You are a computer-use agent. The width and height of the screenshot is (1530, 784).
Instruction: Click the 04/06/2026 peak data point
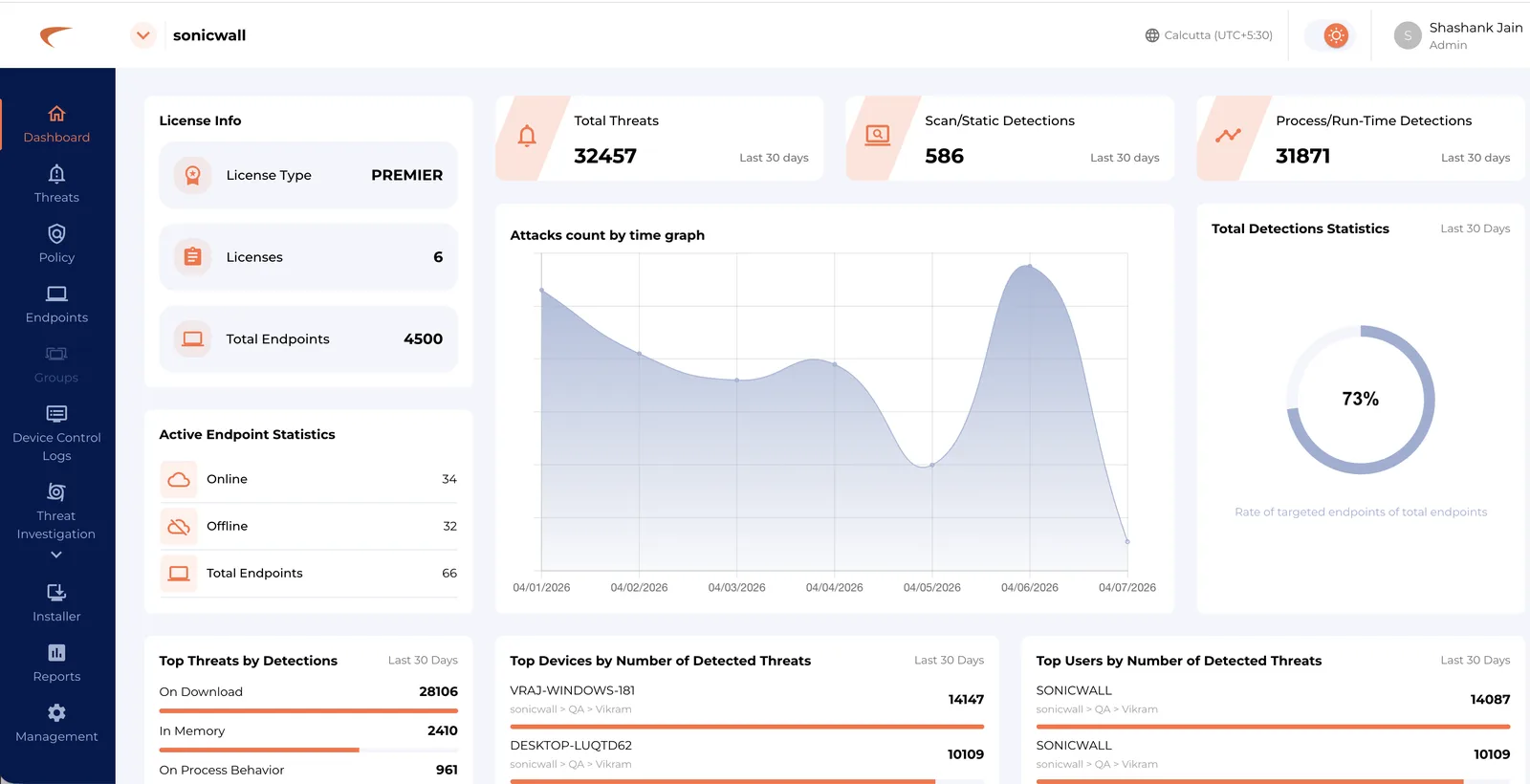[x=1030, y=266]
